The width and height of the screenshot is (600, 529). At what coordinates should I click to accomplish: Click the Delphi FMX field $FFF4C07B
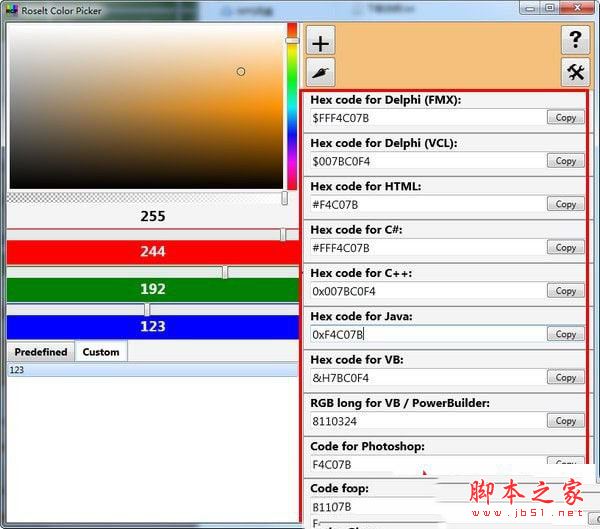tap(429, 118)
